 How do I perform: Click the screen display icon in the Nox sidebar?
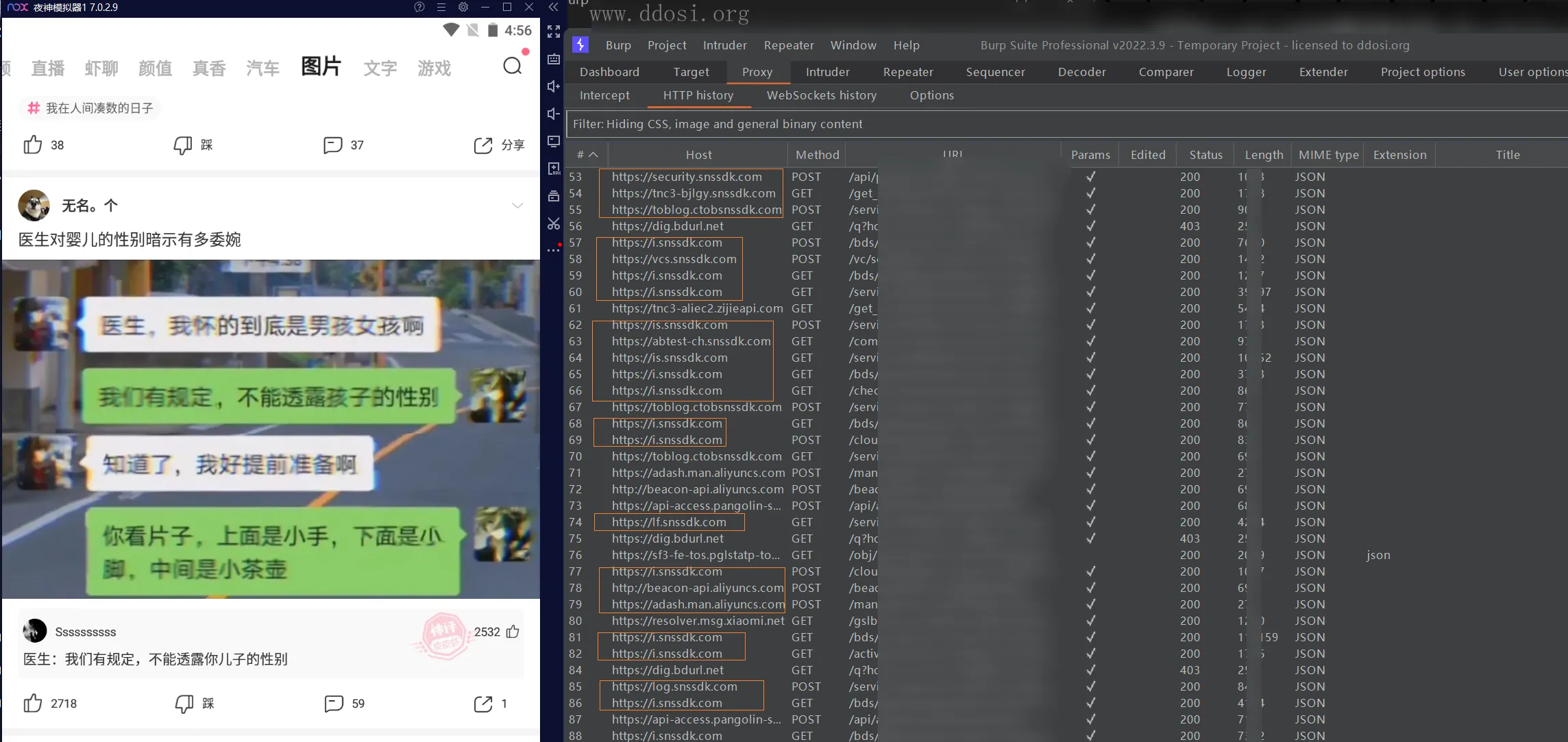click(554, 141)
